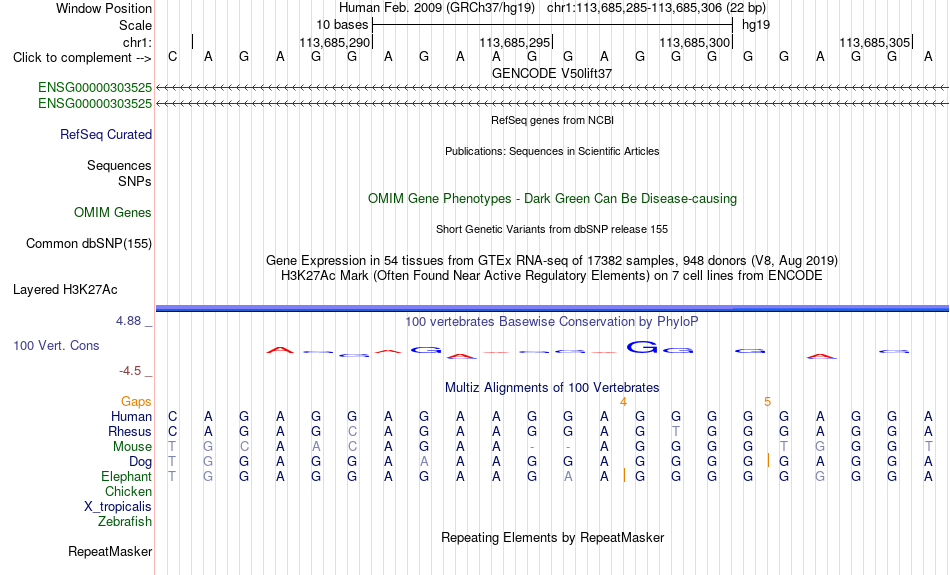Click the blue H3K27Ac signal bar
Screen dimensions: 950x575
tap(552, 308)
